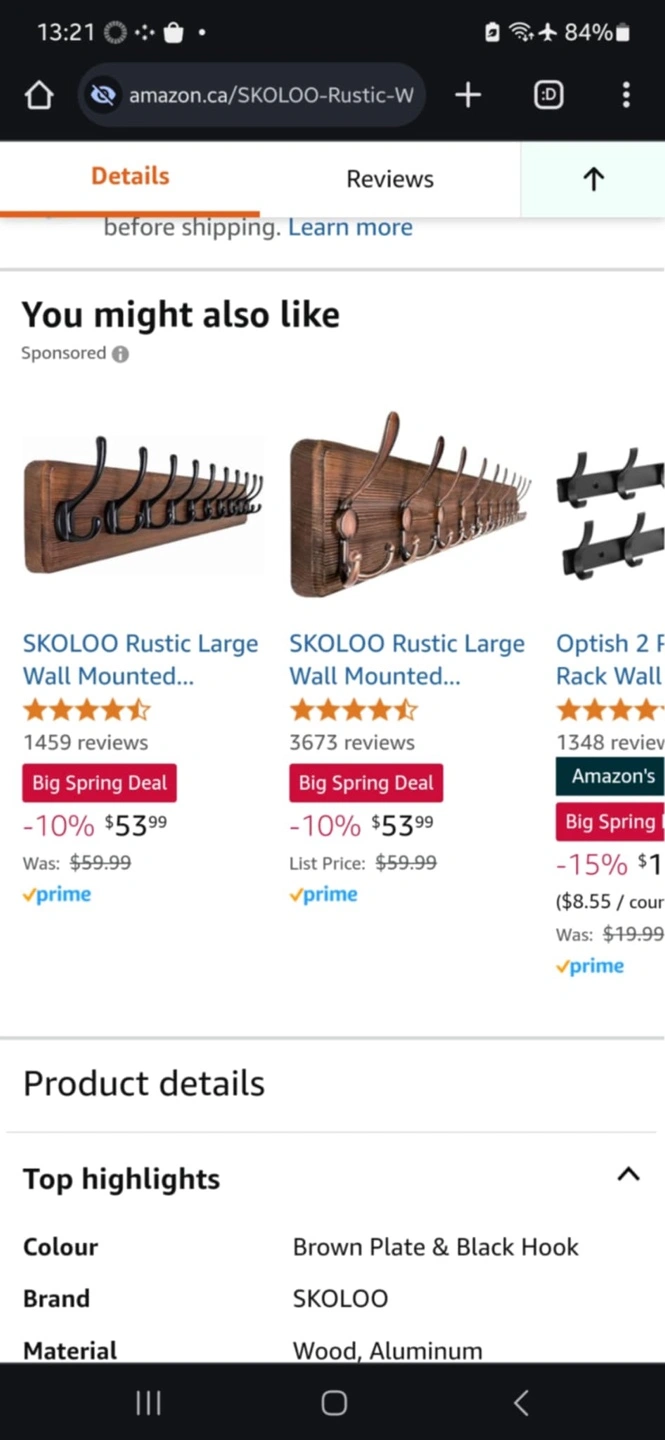Open the tab switcher icon
The image size is (665, 1440).
(x=548, y=95)
